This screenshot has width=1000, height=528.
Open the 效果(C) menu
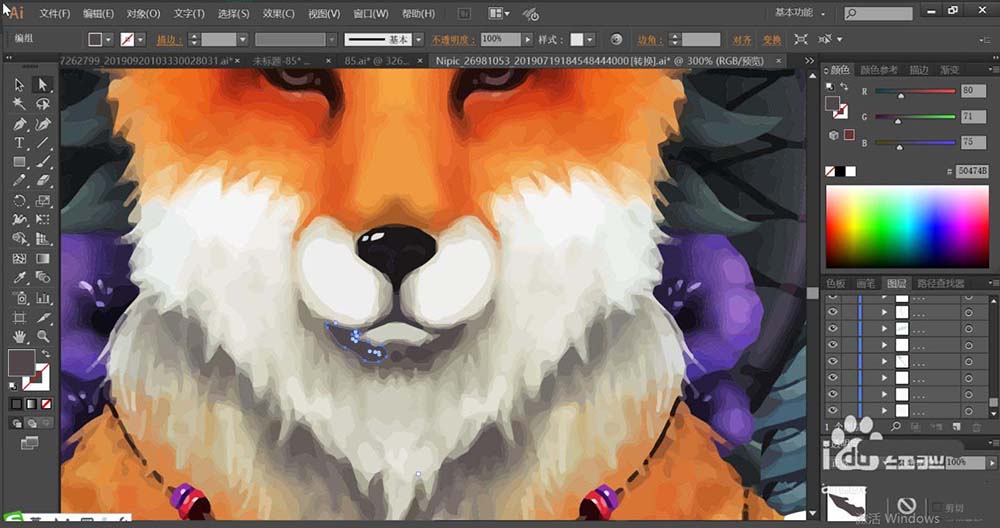tap(279, 13)
